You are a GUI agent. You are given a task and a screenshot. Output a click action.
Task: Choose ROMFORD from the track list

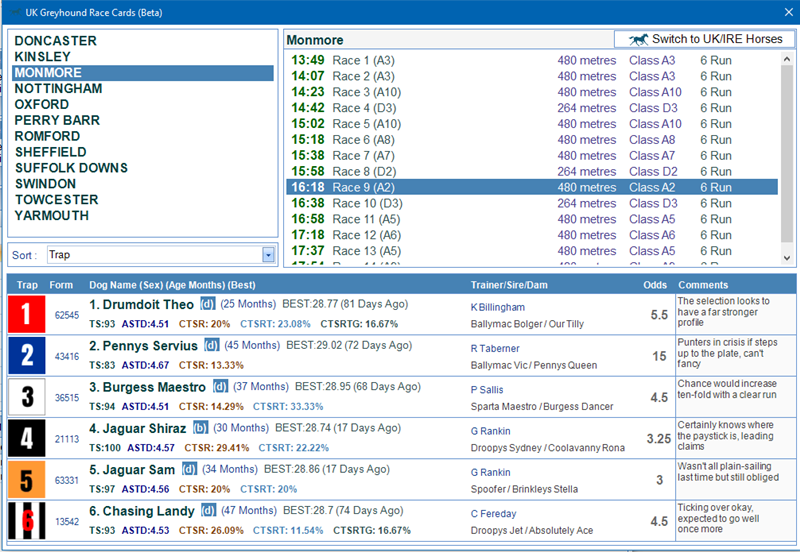(x=47, y=136)
